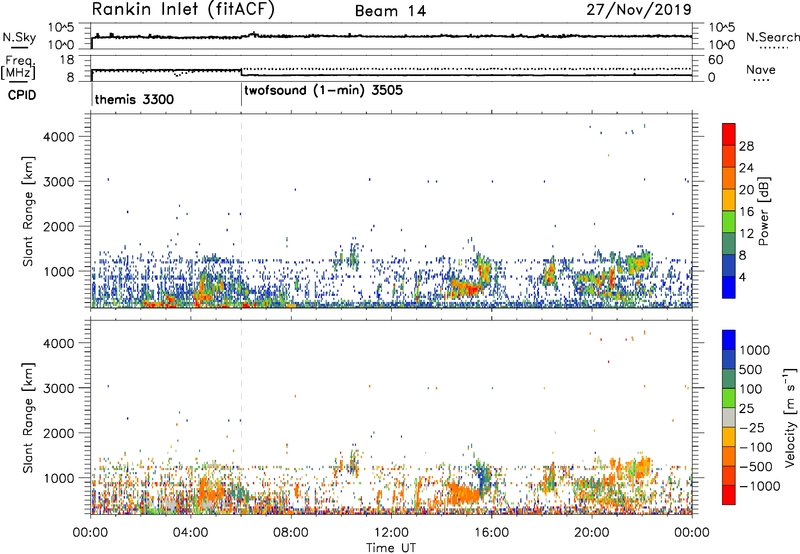Click the '08:00' time axis label

tap(290, 533)
